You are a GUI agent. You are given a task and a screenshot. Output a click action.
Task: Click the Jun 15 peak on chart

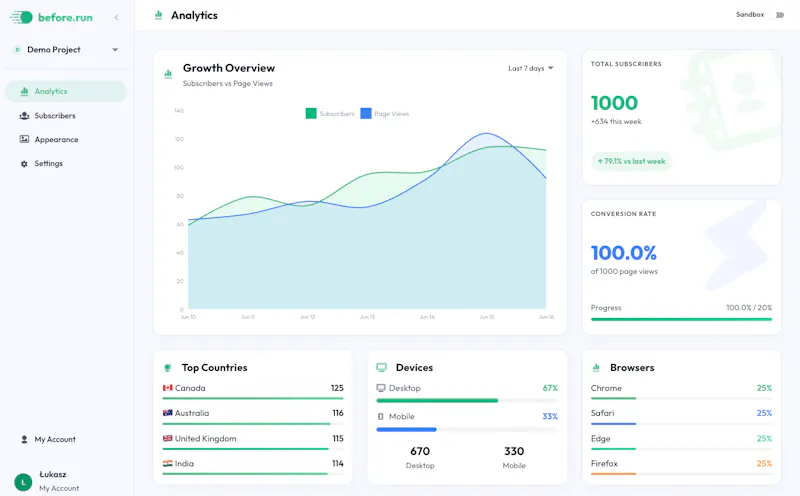[x=487, y=133]
